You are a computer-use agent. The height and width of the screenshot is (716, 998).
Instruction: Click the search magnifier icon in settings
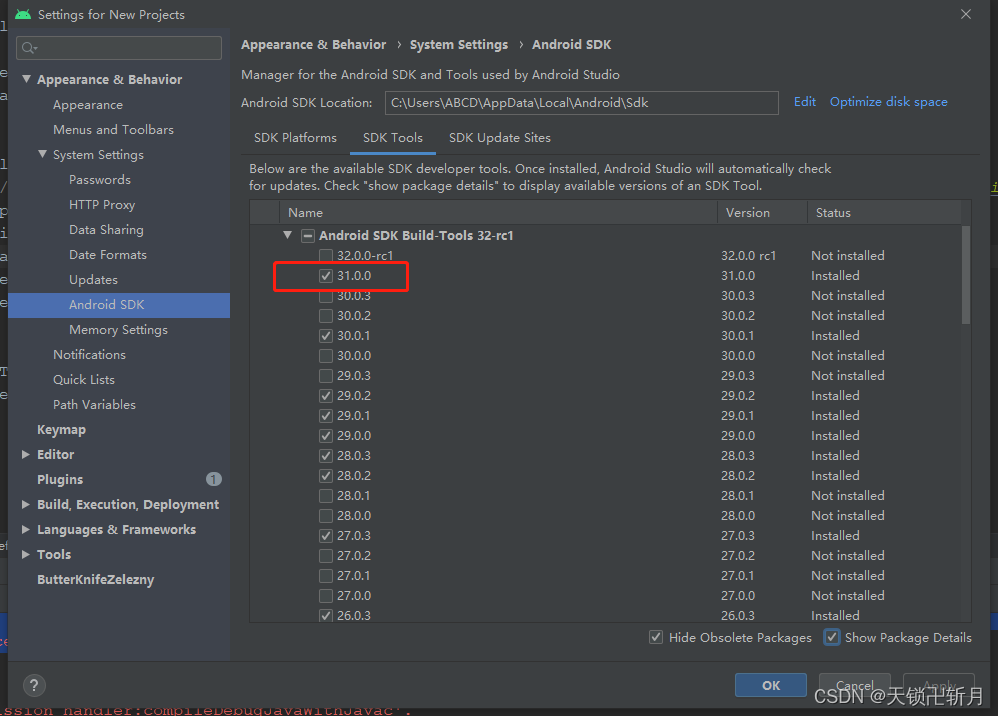coord(29,48)
